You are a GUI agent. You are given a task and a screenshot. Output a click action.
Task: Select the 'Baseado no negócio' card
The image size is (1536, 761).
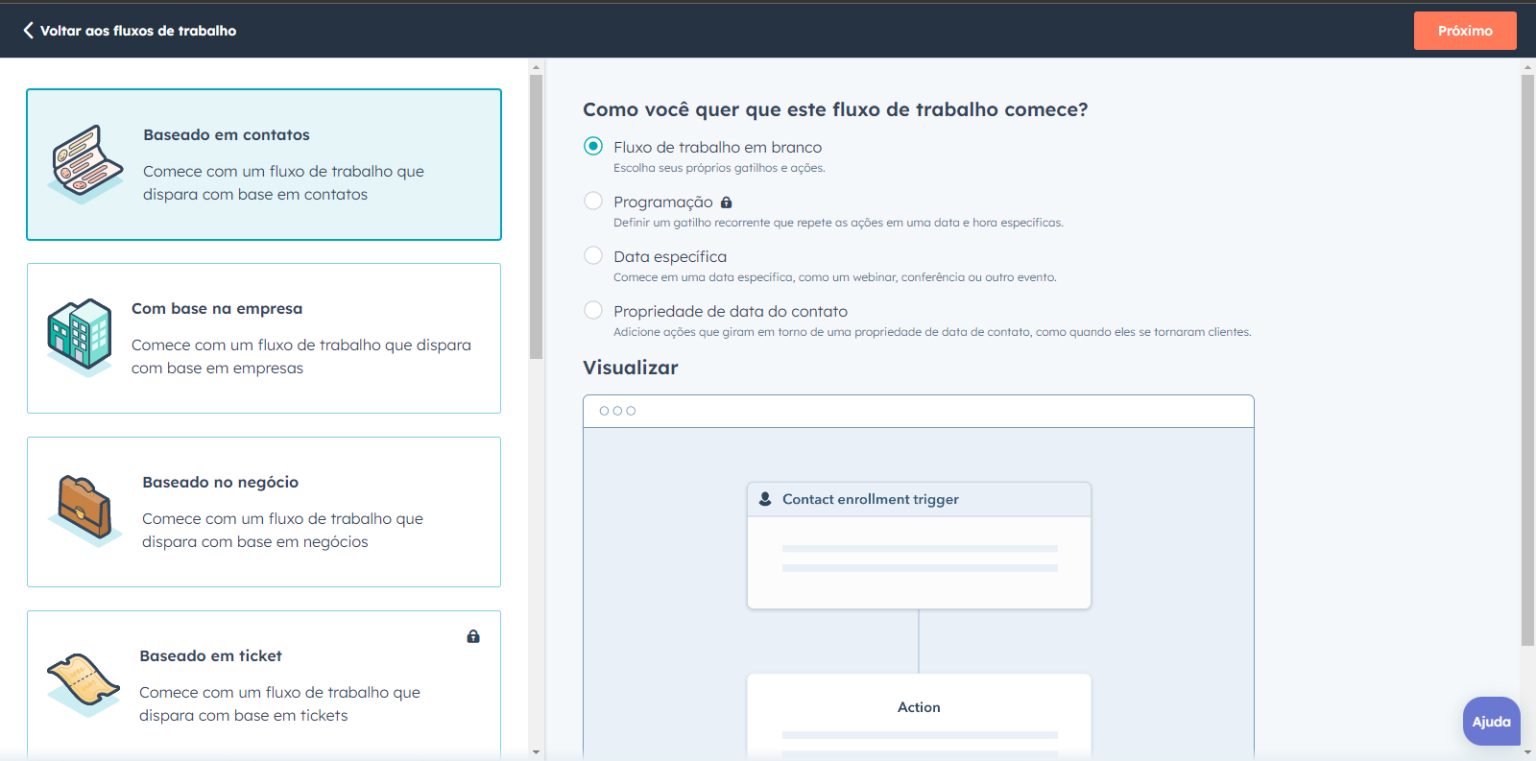[x=263, y=511]
